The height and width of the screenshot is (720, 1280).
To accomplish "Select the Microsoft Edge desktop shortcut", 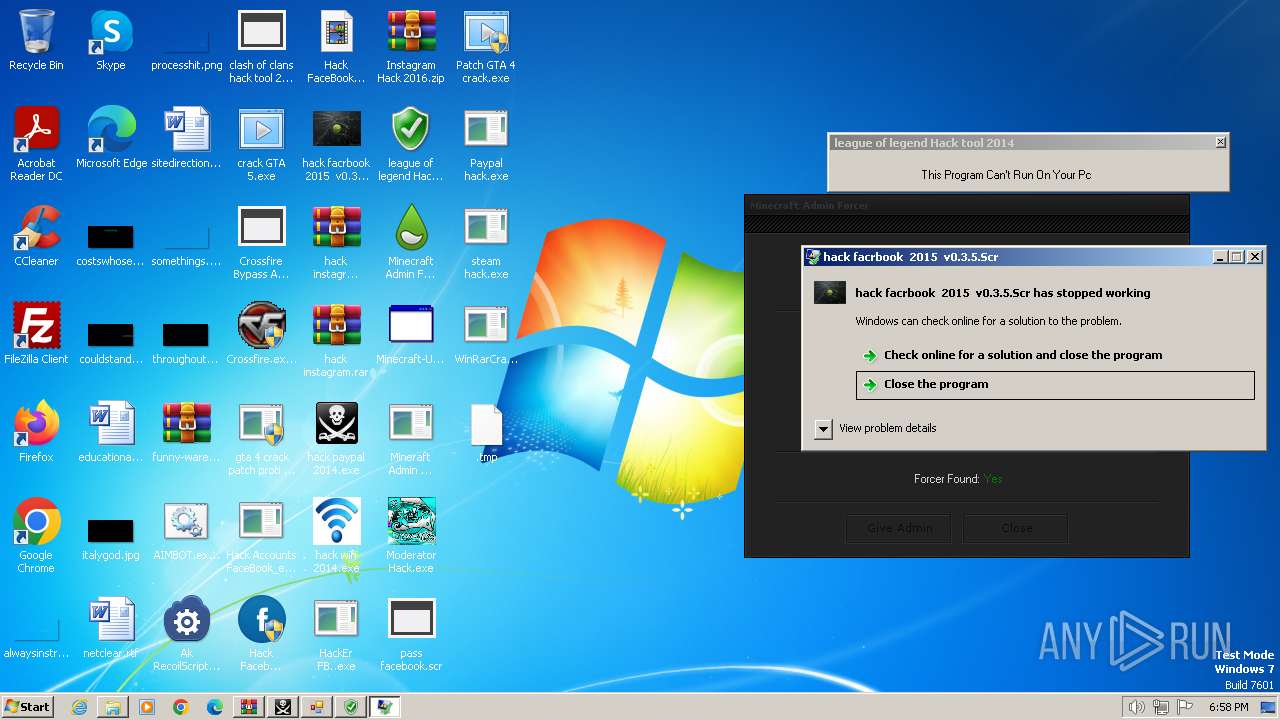I will pos(111,138).
